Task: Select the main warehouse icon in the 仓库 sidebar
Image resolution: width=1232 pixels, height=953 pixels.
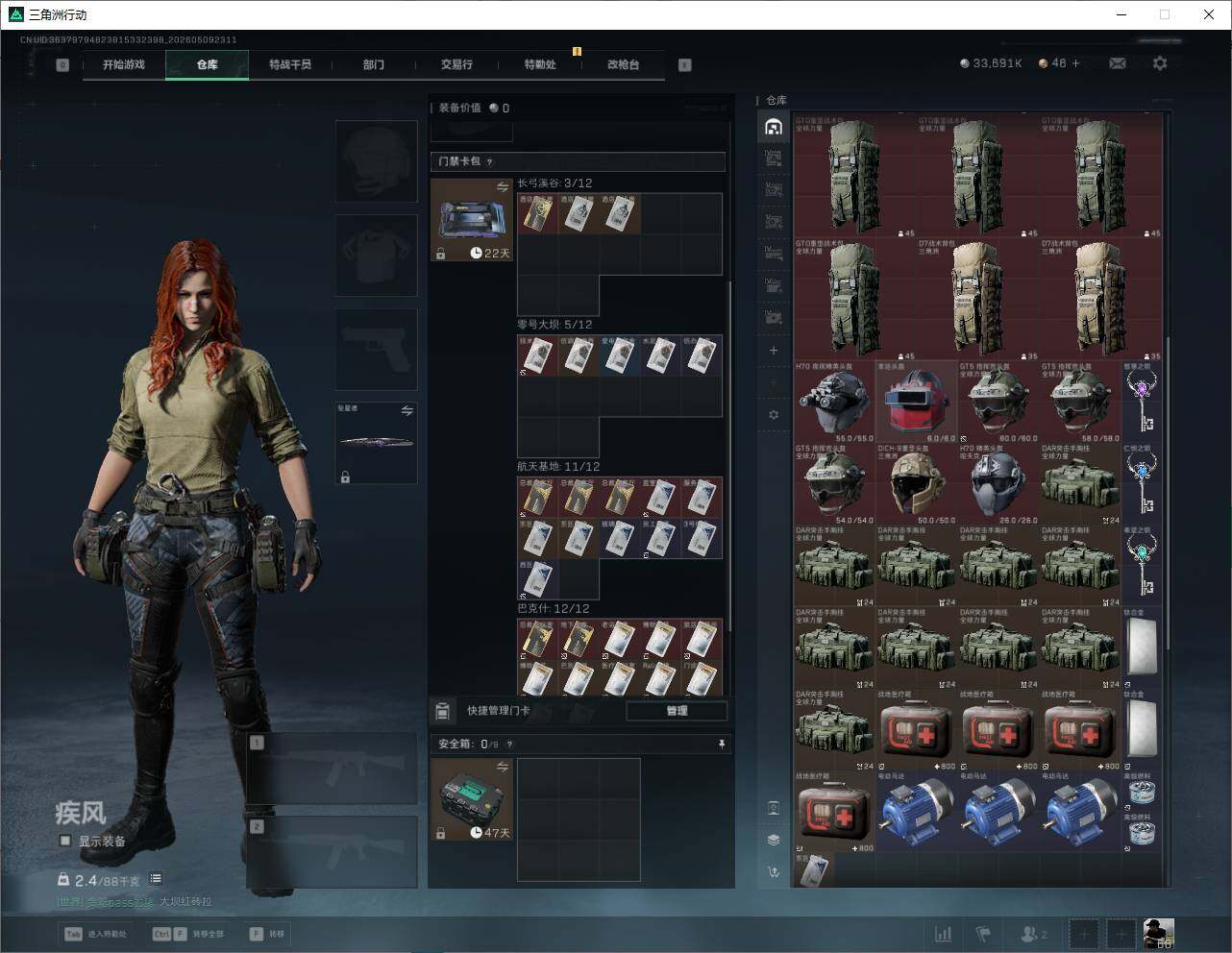Action: point(774,127)
